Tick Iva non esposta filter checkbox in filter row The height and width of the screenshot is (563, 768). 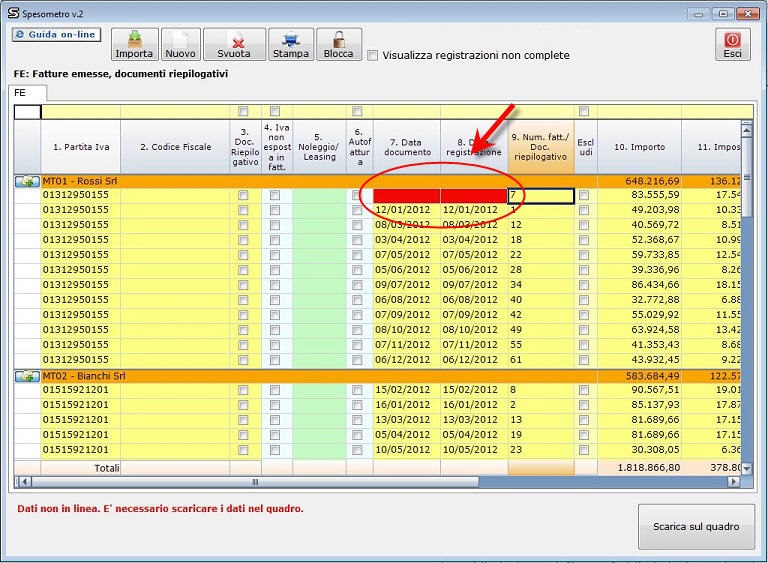[x=275, y=111]
